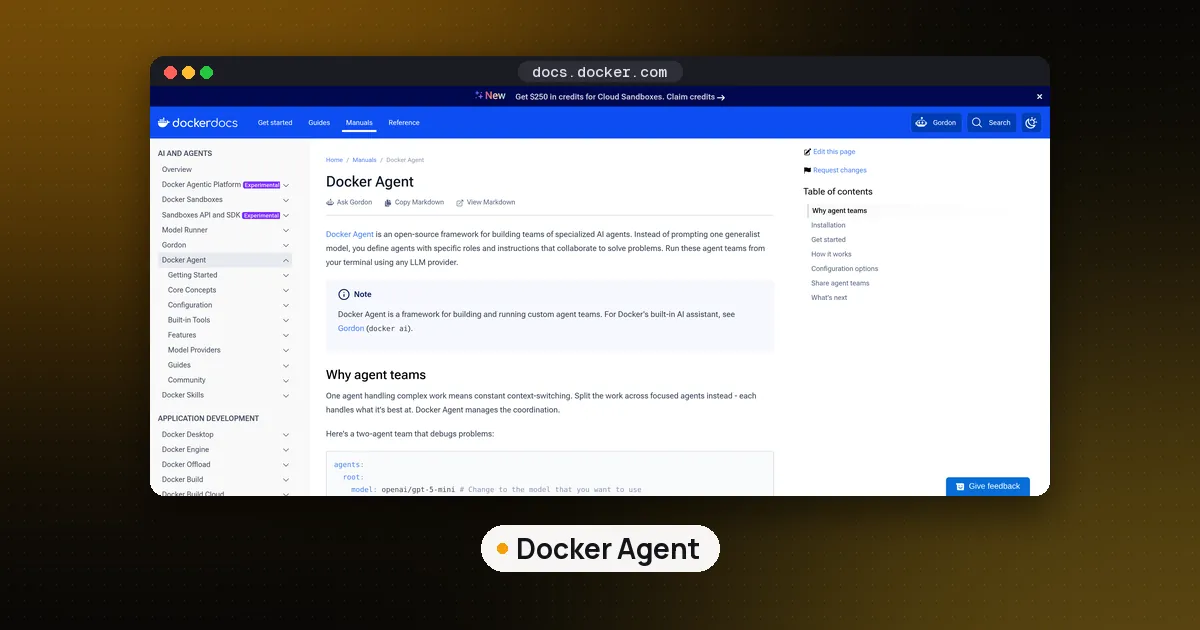Open the Reference tab

click(404, 123)
